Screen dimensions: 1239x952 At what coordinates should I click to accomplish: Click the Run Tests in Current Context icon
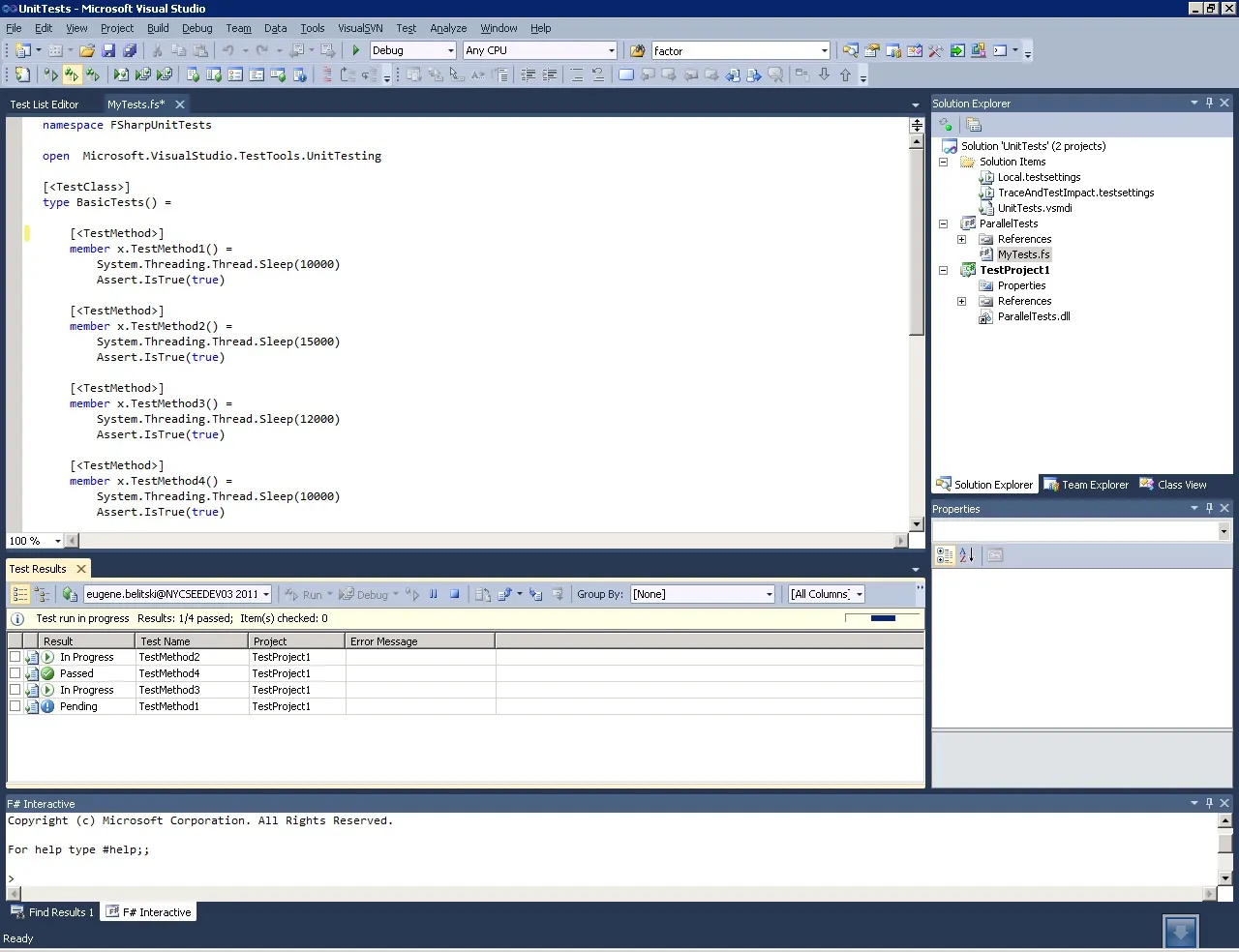click(x=50, y=74)
